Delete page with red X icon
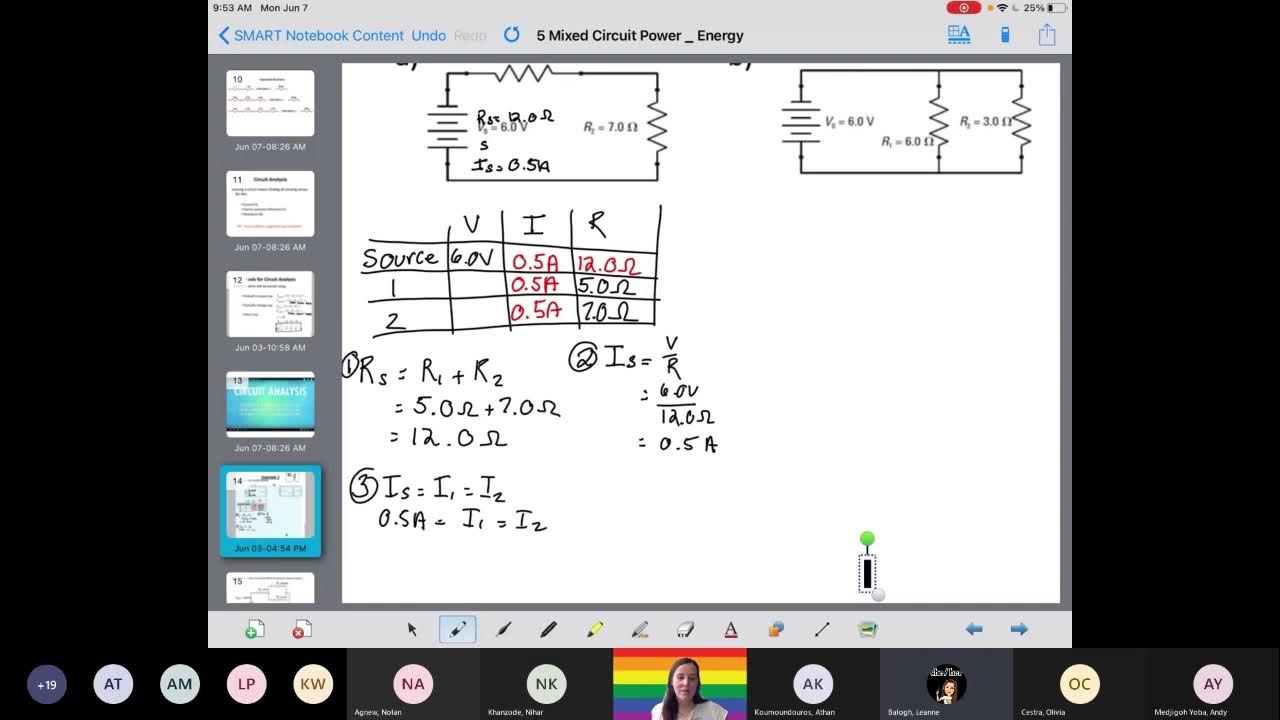This screenshot has width=1280, height=720. click(x=302, y=629)
